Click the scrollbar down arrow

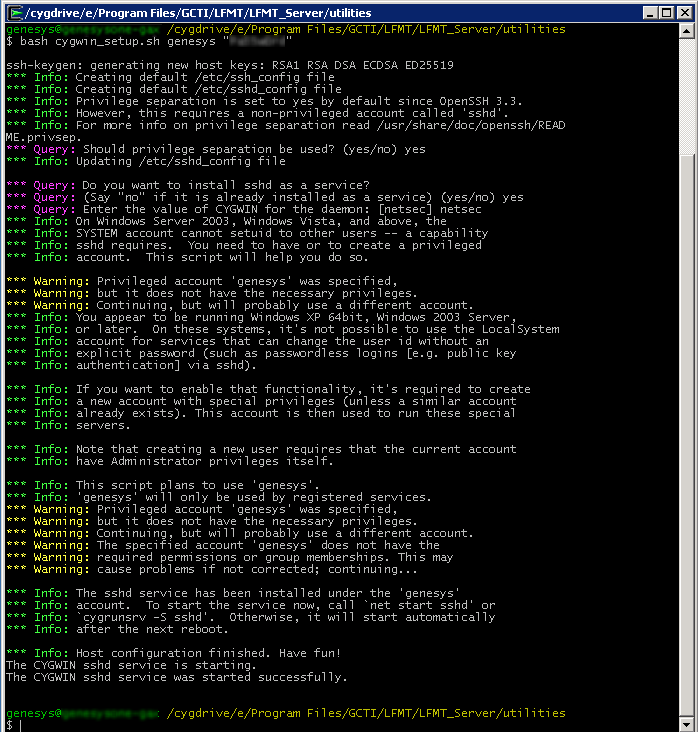pos(686,722)
